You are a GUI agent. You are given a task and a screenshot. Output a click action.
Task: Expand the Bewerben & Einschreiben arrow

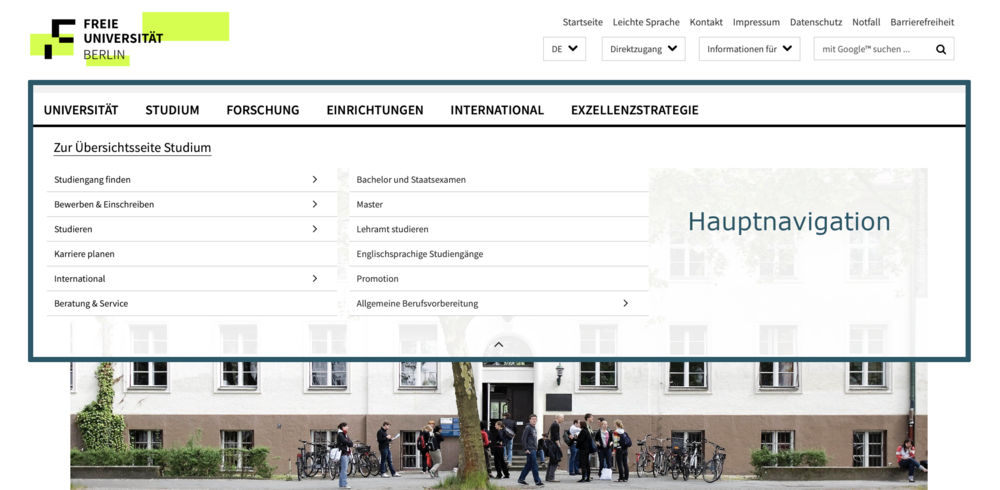coord(314,204)
